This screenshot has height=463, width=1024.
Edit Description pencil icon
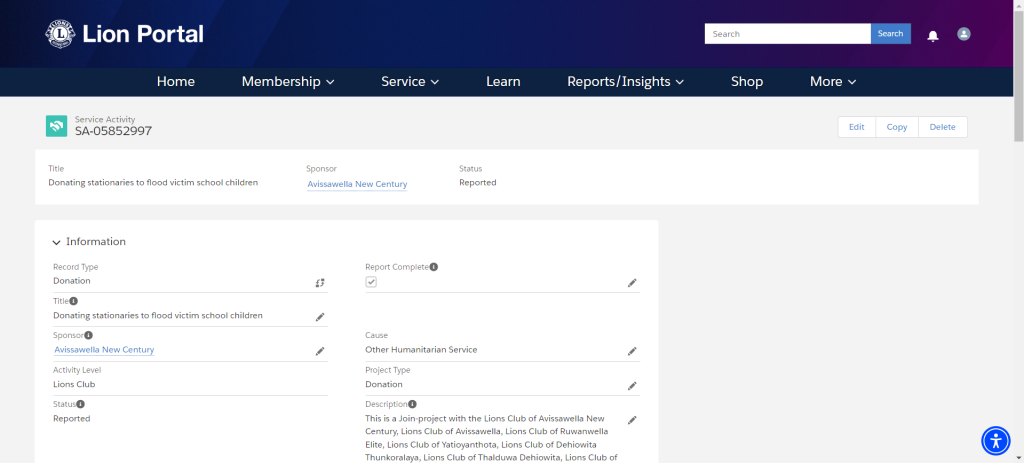point(632,420)
